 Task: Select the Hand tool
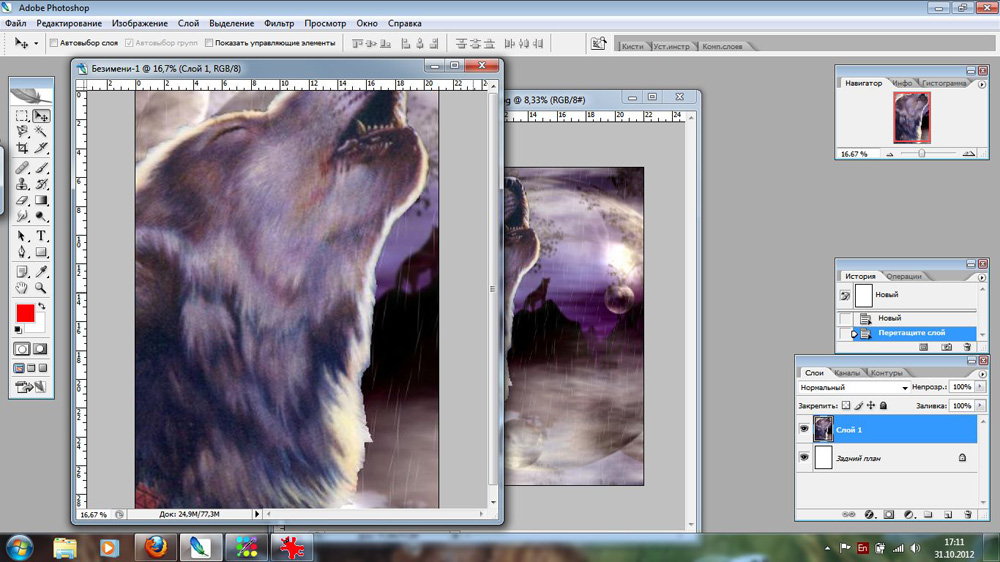pos(22,288)
